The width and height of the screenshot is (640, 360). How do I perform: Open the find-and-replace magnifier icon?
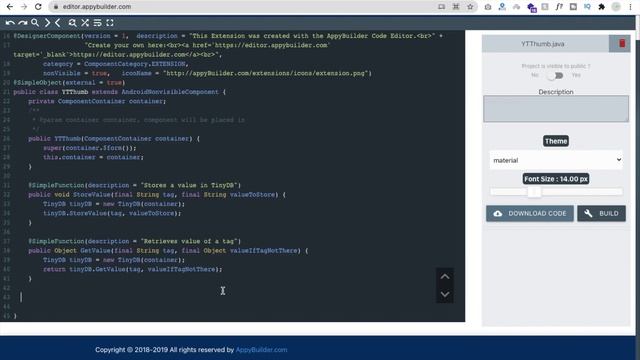(x=72, y=23)
